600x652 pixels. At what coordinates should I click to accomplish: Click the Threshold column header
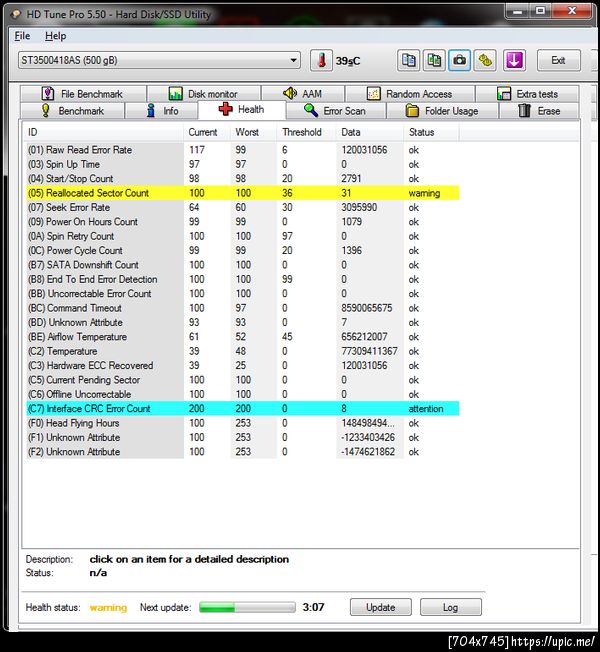tap(306, 132)
